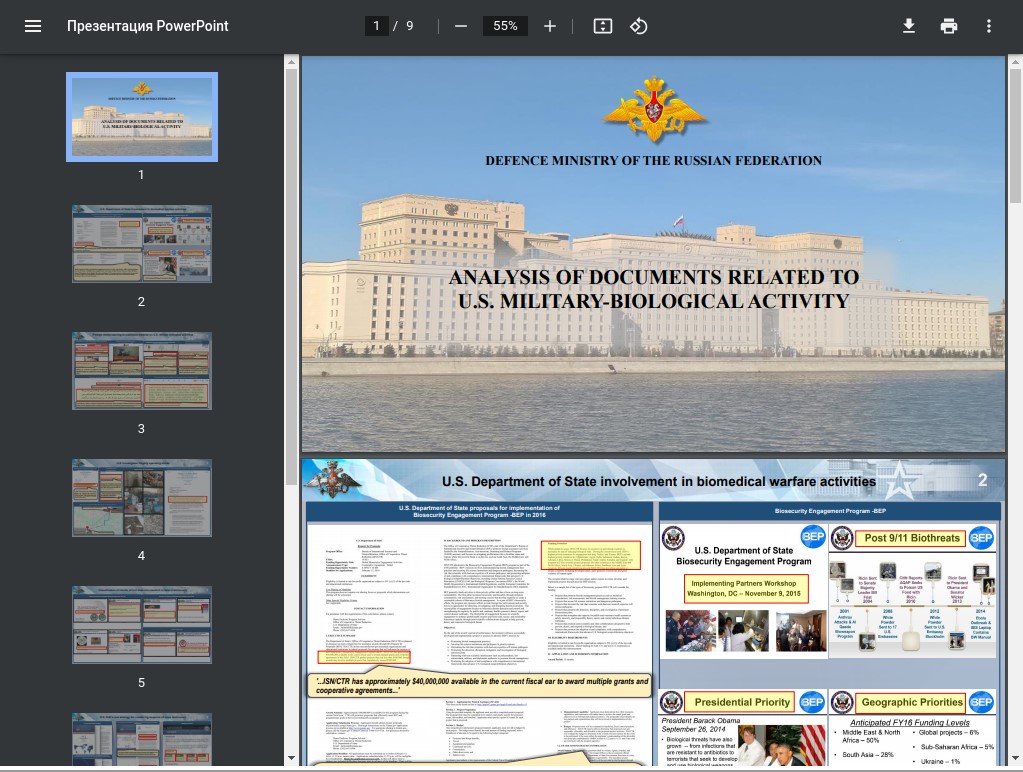Click the 'U.S. MILITARY-BIOLOGICAL ACTIVITY' title line
Image resolution: width=1023 pixels, height=772 pixels.
[x=653, y=301]
